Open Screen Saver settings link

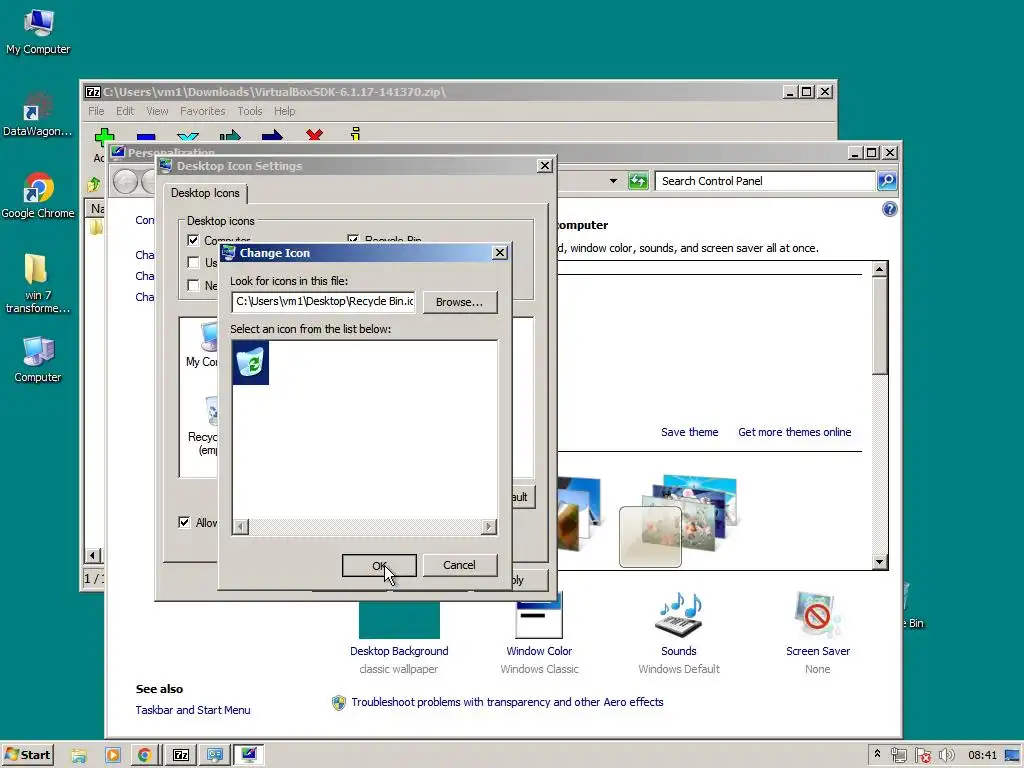tap(818, 651)
